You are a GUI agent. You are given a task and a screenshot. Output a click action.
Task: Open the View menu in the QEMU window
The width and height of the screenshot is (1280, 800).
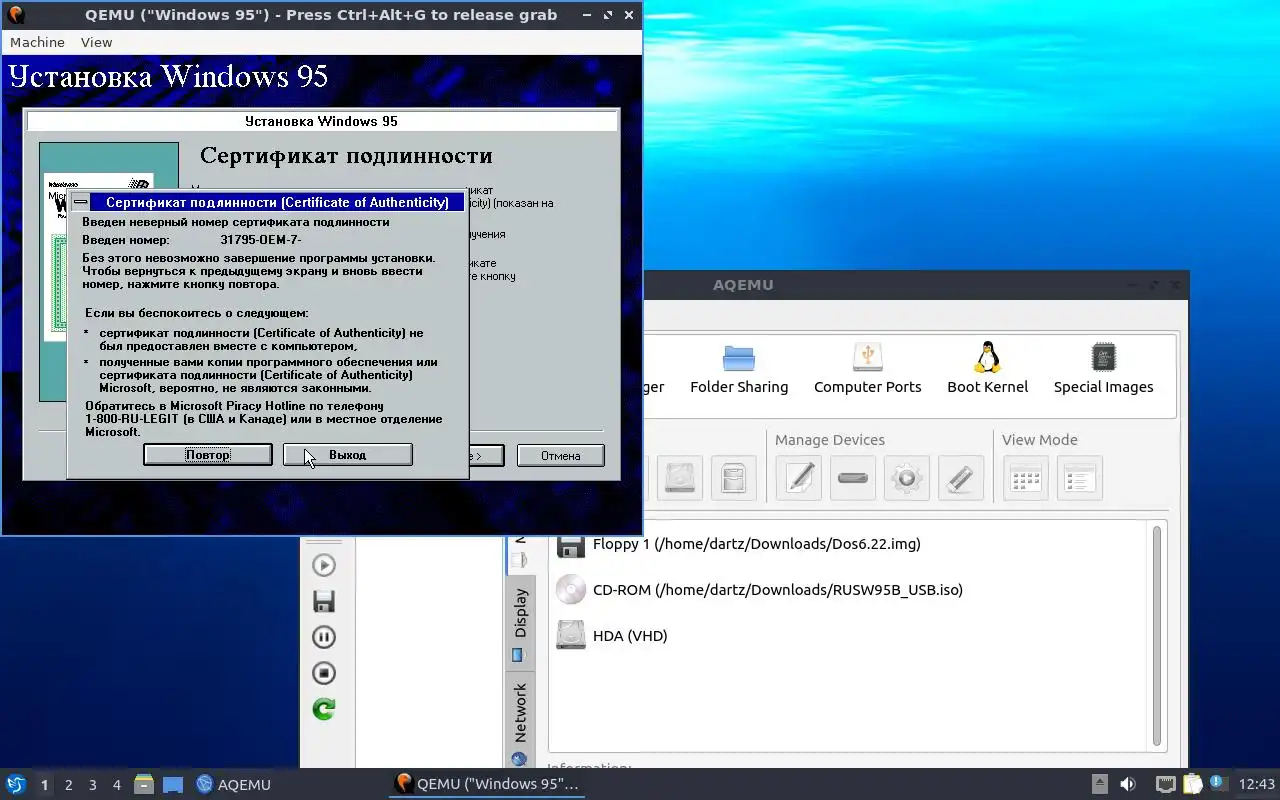pos(96,42)
